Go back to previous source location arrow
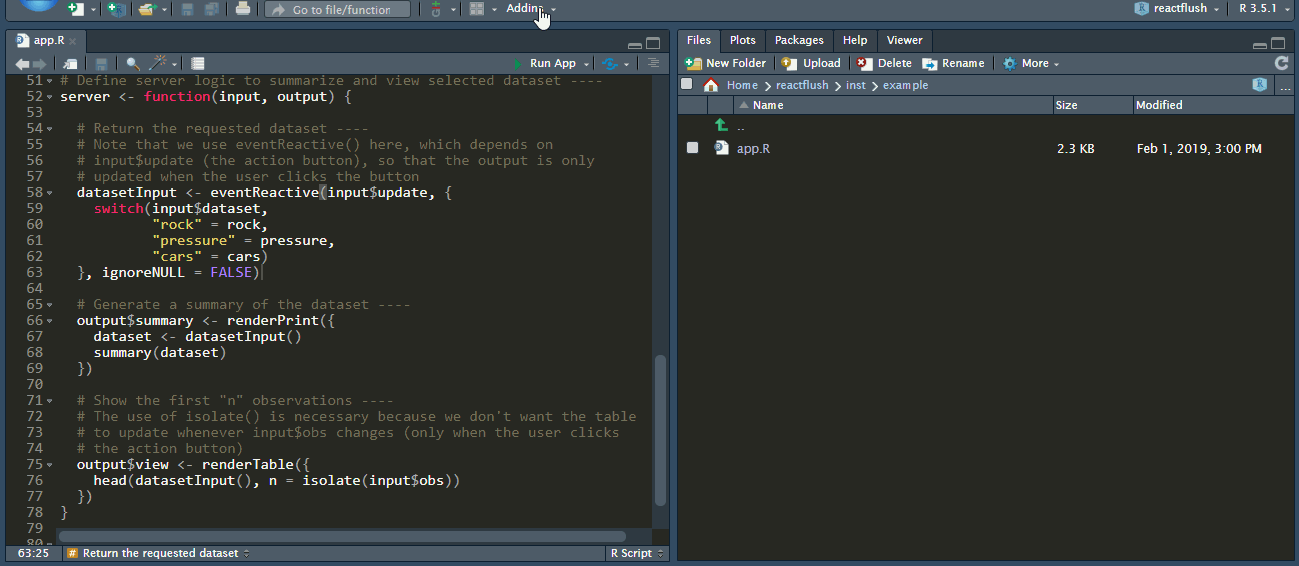The width and height of the screenshot is (1299, 566). coord(22,63)
